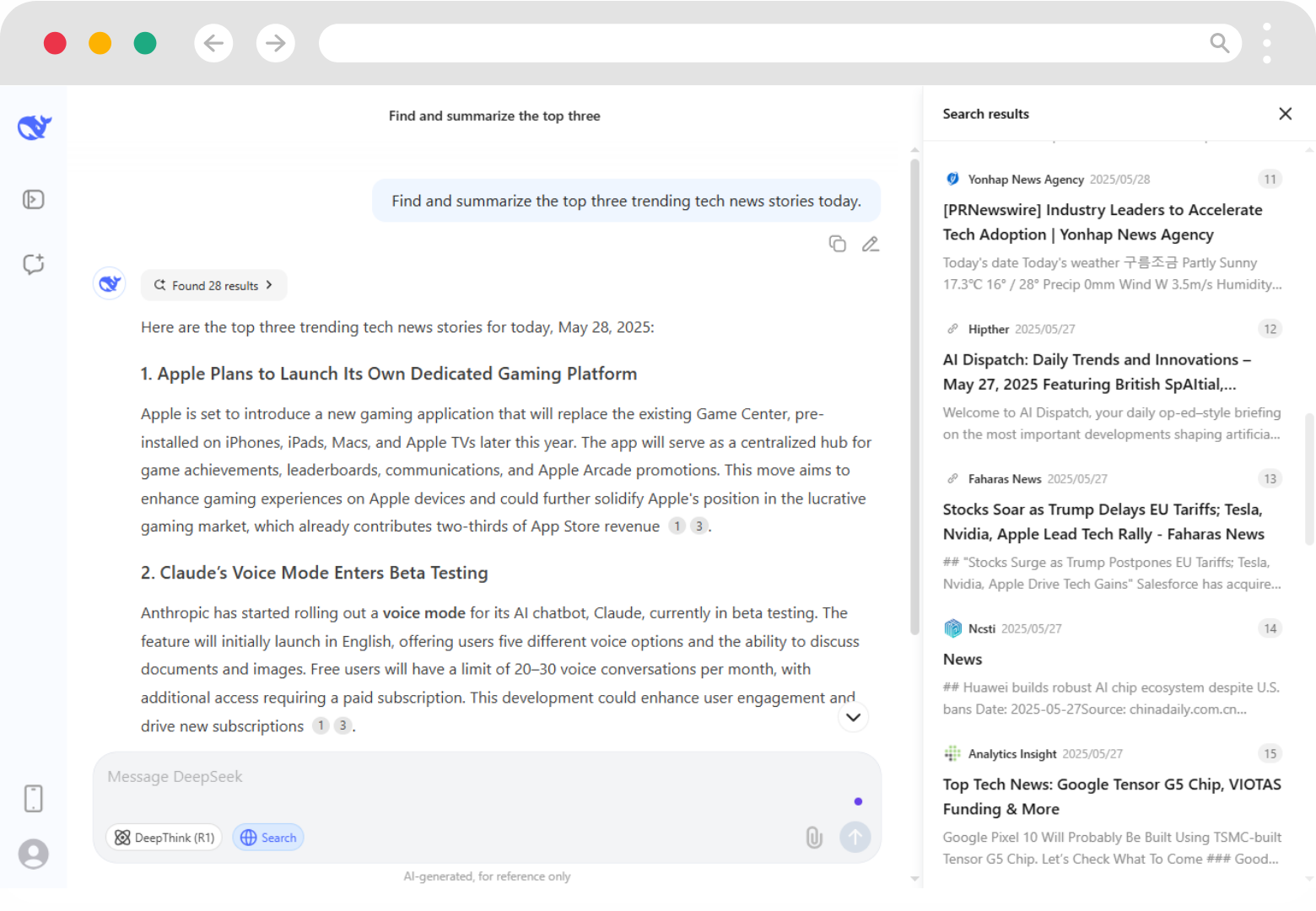Open the Ncsti News result
1316x911 pixels.
[x=1112, y=669]
